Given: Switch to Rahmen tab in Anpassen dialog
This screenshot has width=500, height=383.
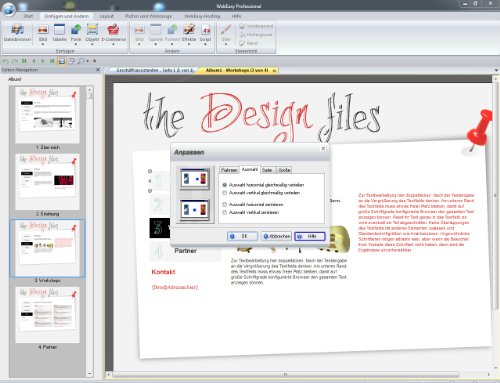Looking at the screenshot, I should click(229, 170).
